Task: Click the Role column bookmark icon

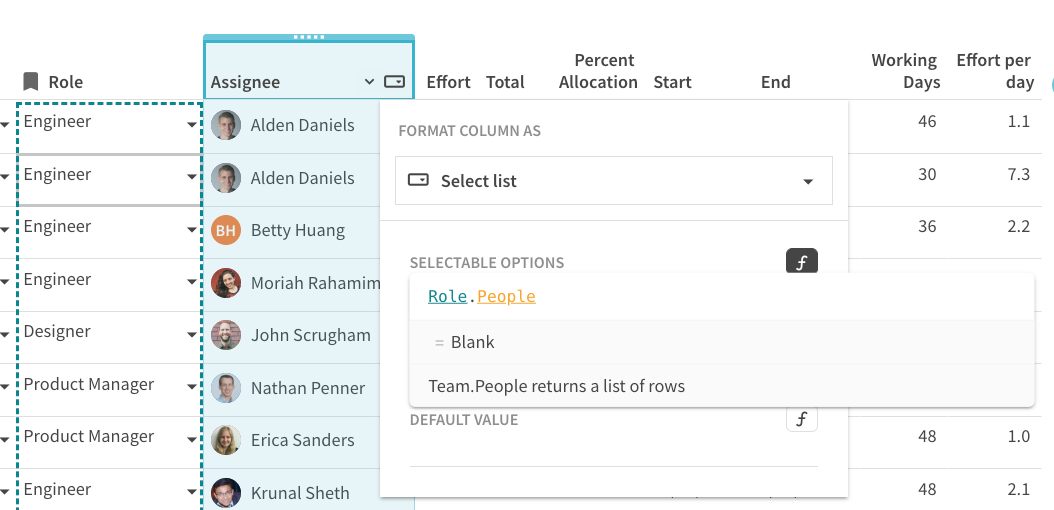Action: (30, 82)
